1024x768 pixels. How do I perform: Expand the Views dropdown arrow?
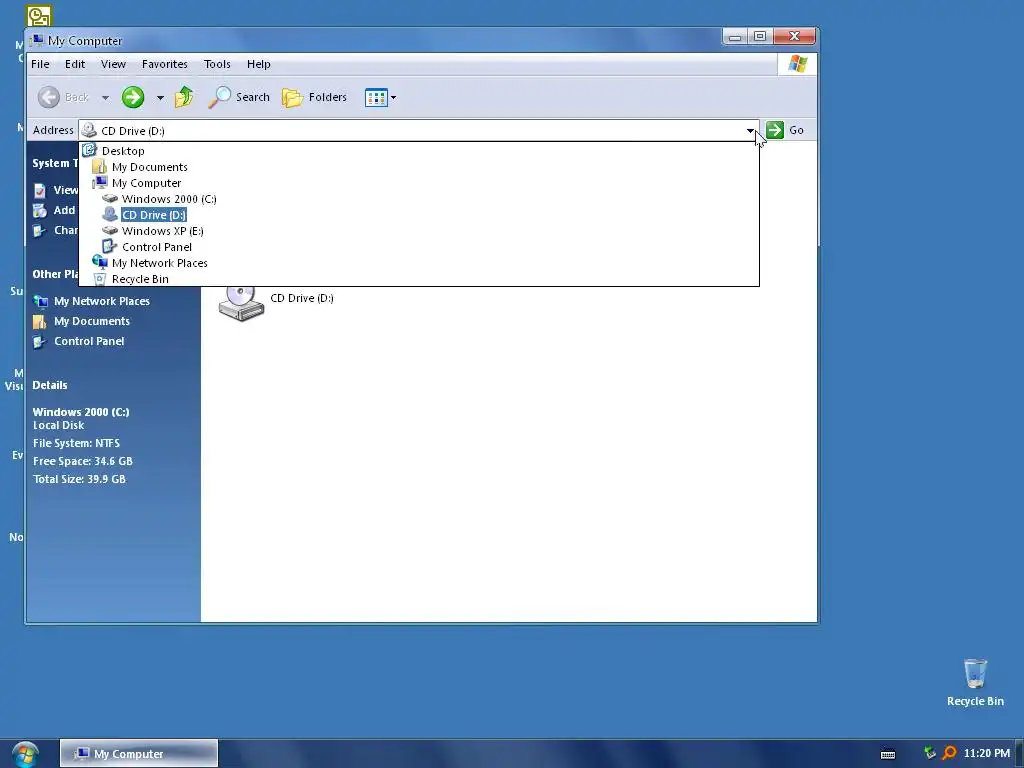click(393, 98)
